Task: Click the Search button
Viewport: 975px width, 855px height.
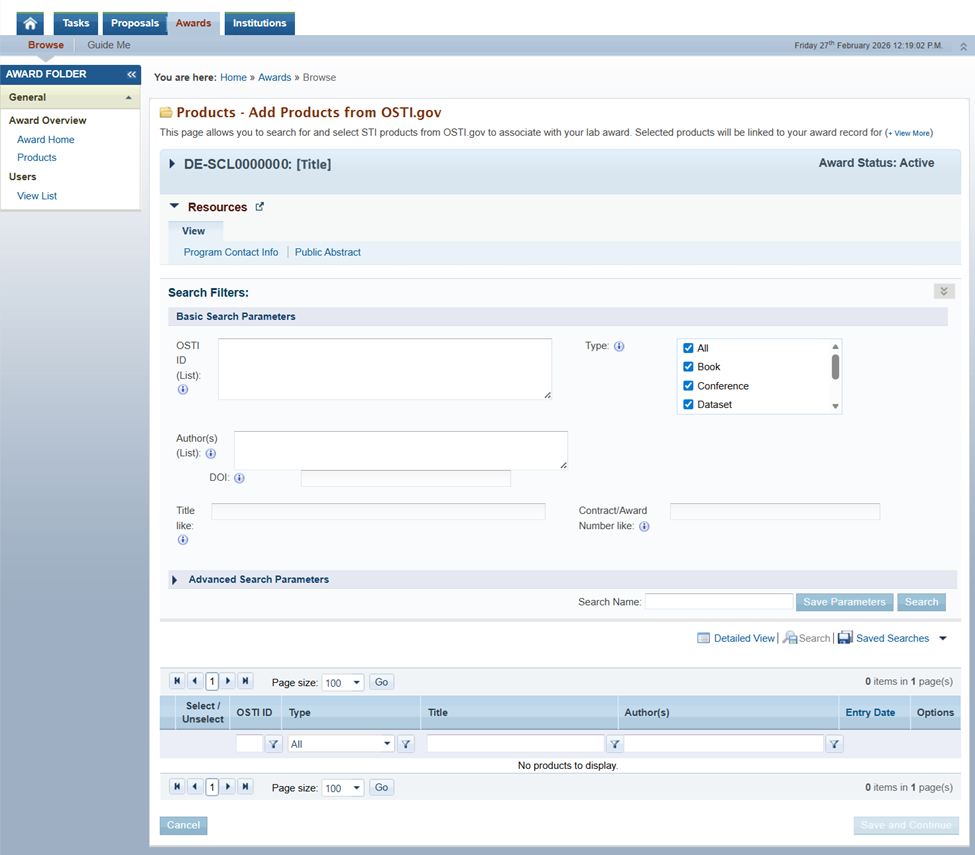Action: [x=921, y=602]
